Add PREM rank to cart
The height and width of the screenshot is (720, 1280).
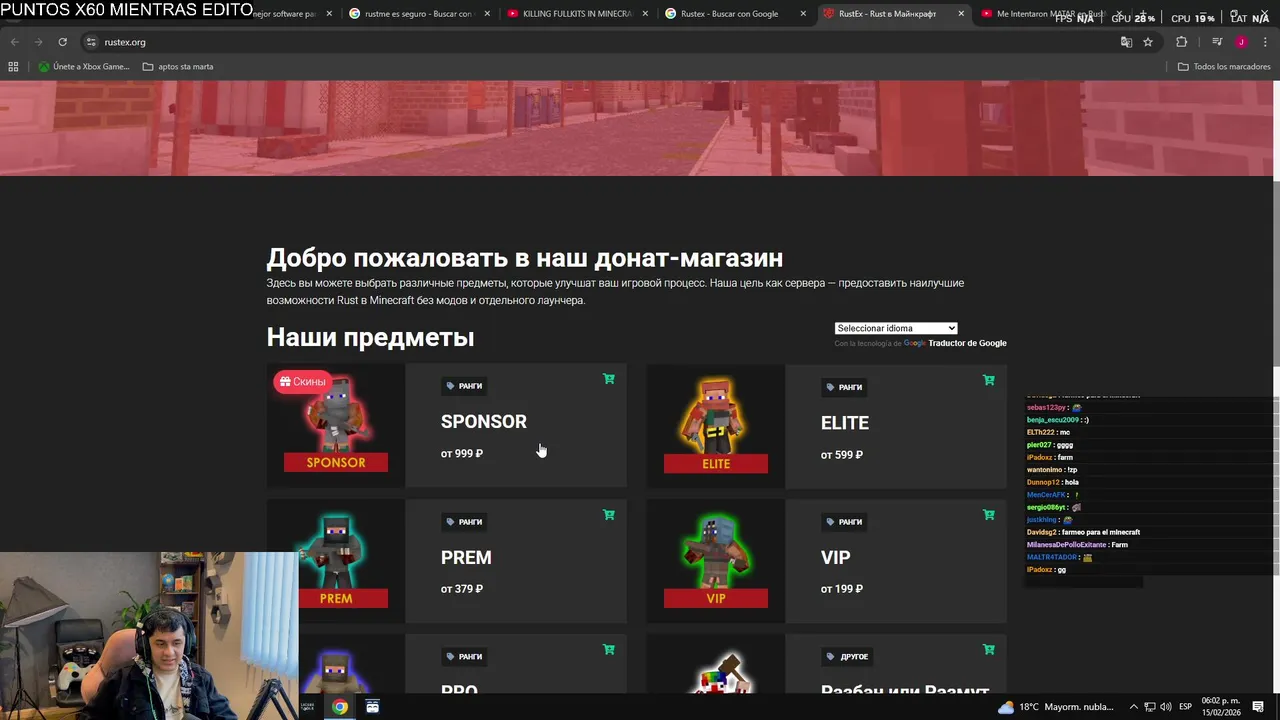pos(609,515)
